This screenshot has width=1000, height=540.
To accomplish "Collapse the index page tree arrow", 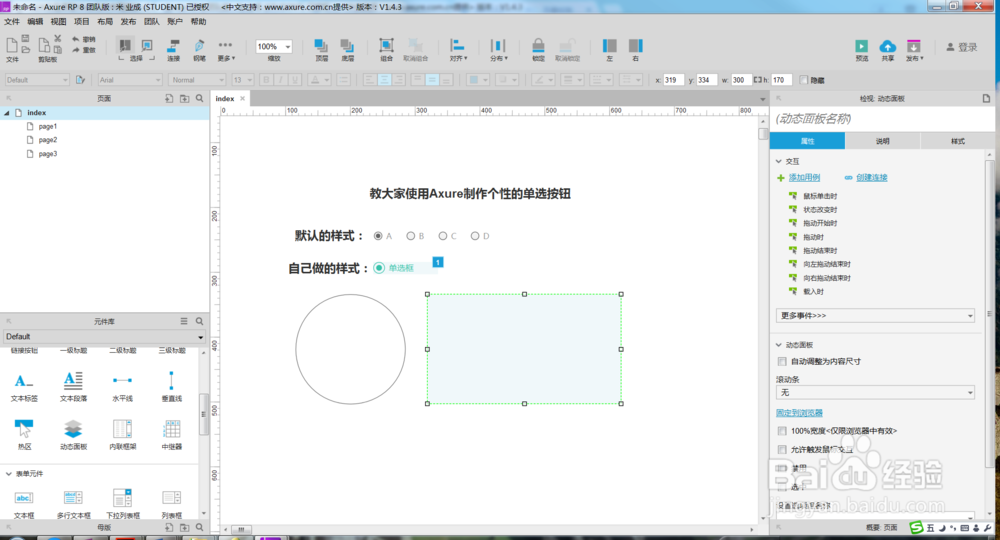I will pyautogui.click(x=7, y=113).
